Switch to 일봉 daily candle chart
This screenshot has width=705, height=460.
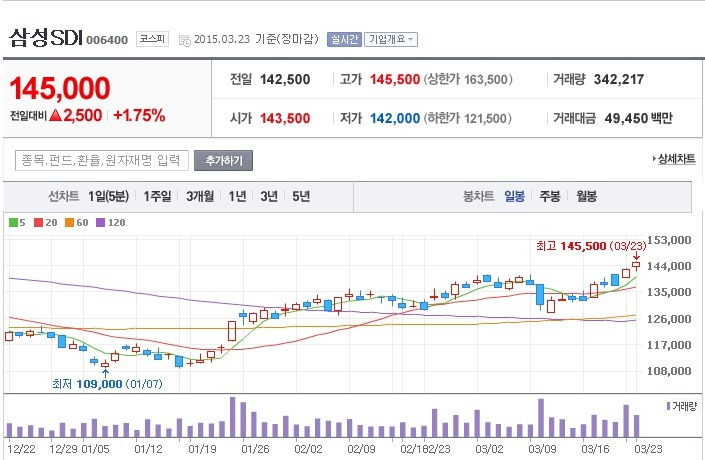(x=514, y=197)
